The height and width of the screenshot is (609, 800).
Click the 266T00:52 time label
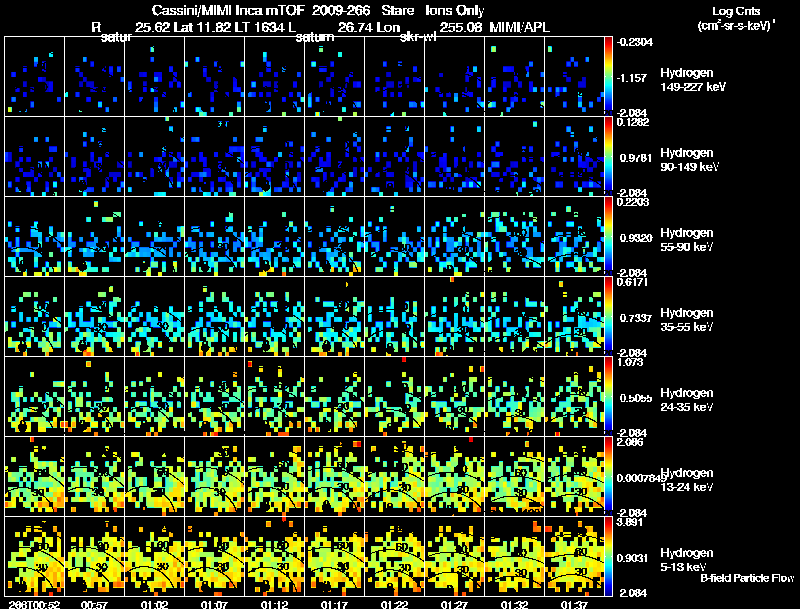click(x=34, y=604)
